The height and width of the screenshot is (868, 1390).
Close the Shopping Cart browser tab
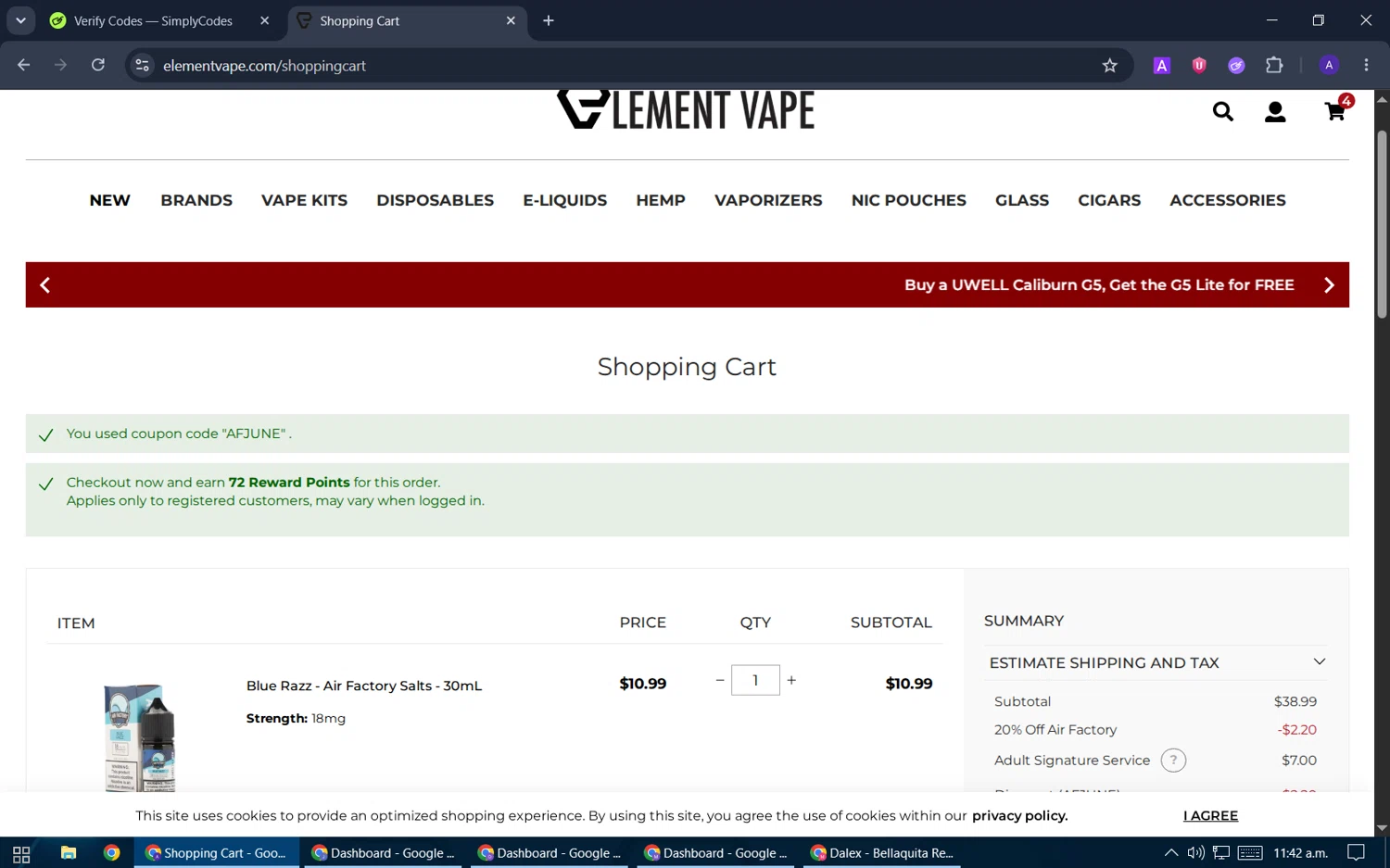click(511, 20)
